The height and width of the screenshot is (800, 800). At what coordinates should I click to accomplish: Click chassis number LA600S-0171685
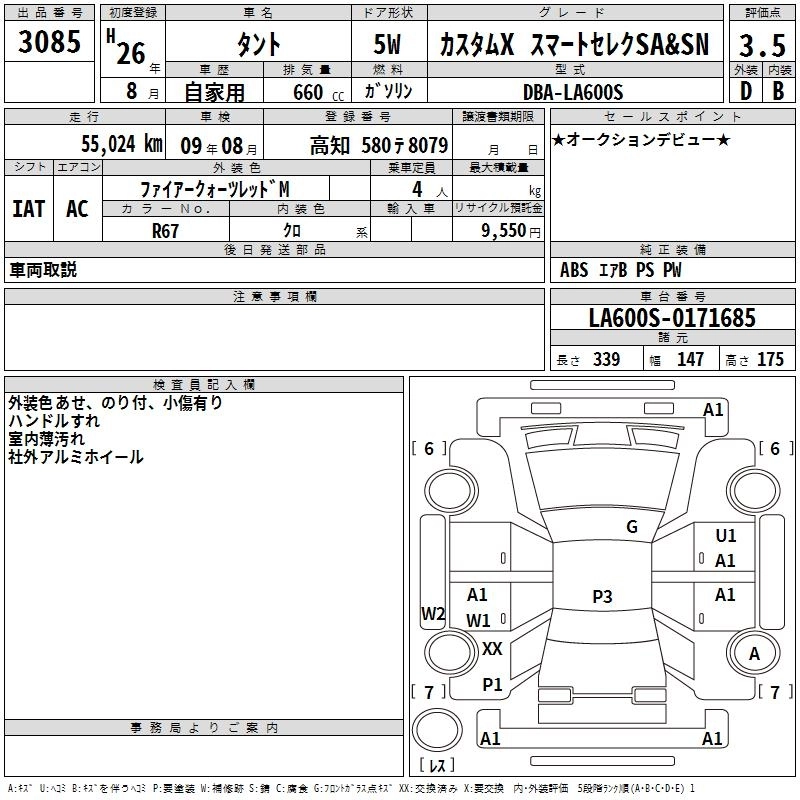click(x=672, y=318)
